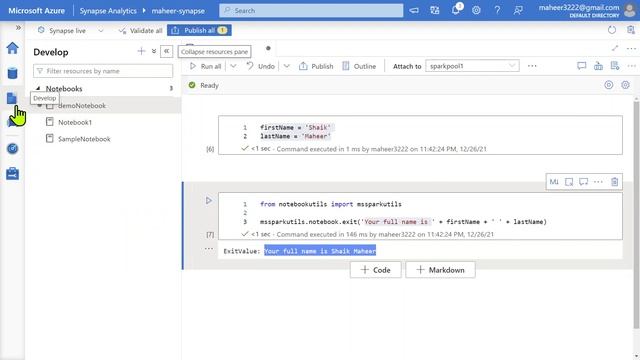Click the firstName code cell
Viewport: 640px width, 360px height.
pyautogui.click(x=420, y=135)
